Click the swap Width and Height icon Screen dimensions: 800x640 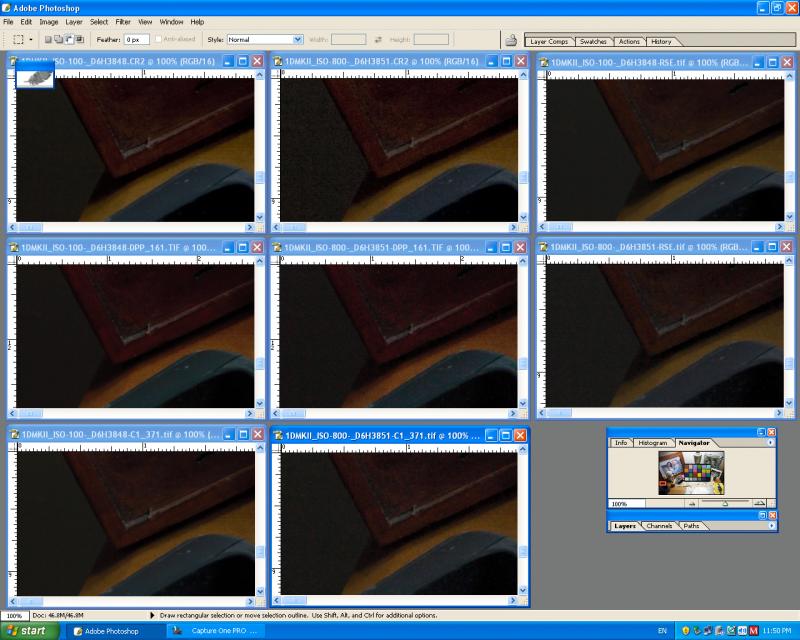378,39
